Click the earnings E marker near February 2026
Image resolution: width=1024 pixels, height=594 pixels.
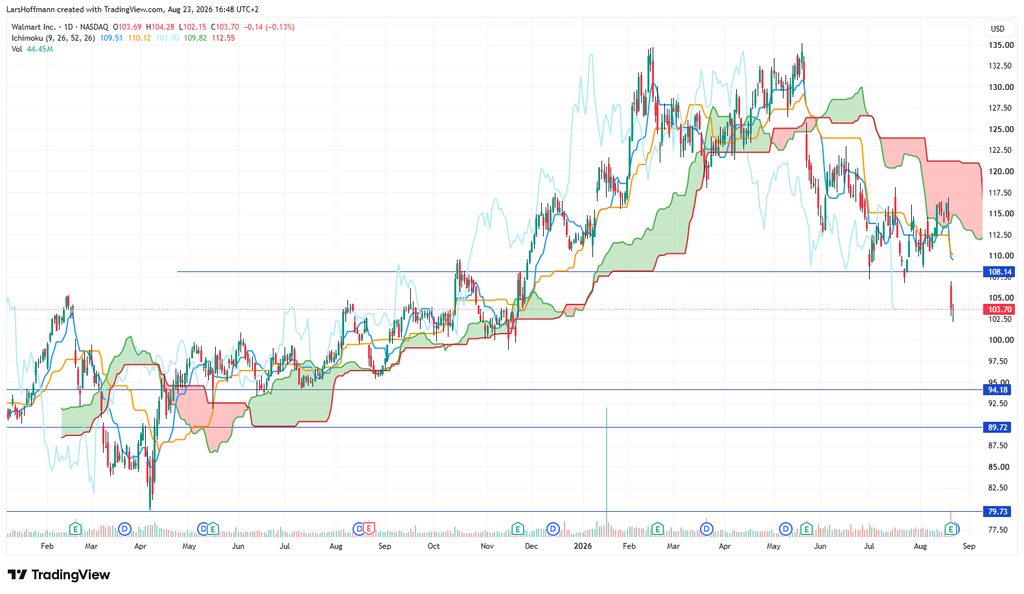coord(658,528)
